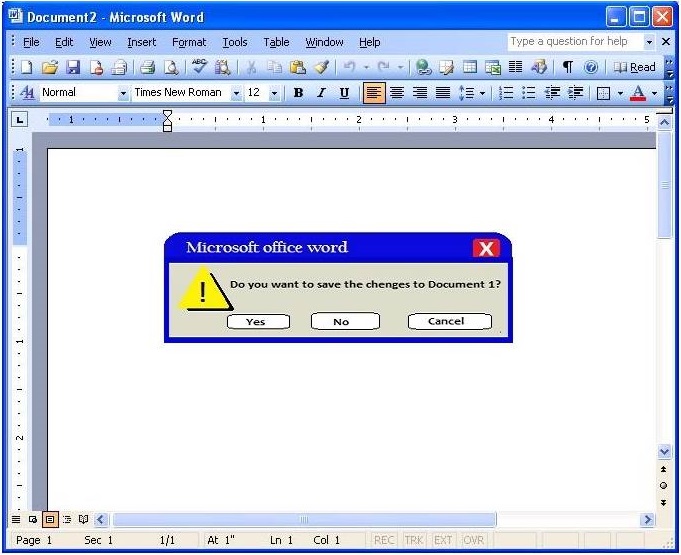The image size is (681, 555).
Task: Click the vertical scrollbar down arrow
Action: coord(664,452)
